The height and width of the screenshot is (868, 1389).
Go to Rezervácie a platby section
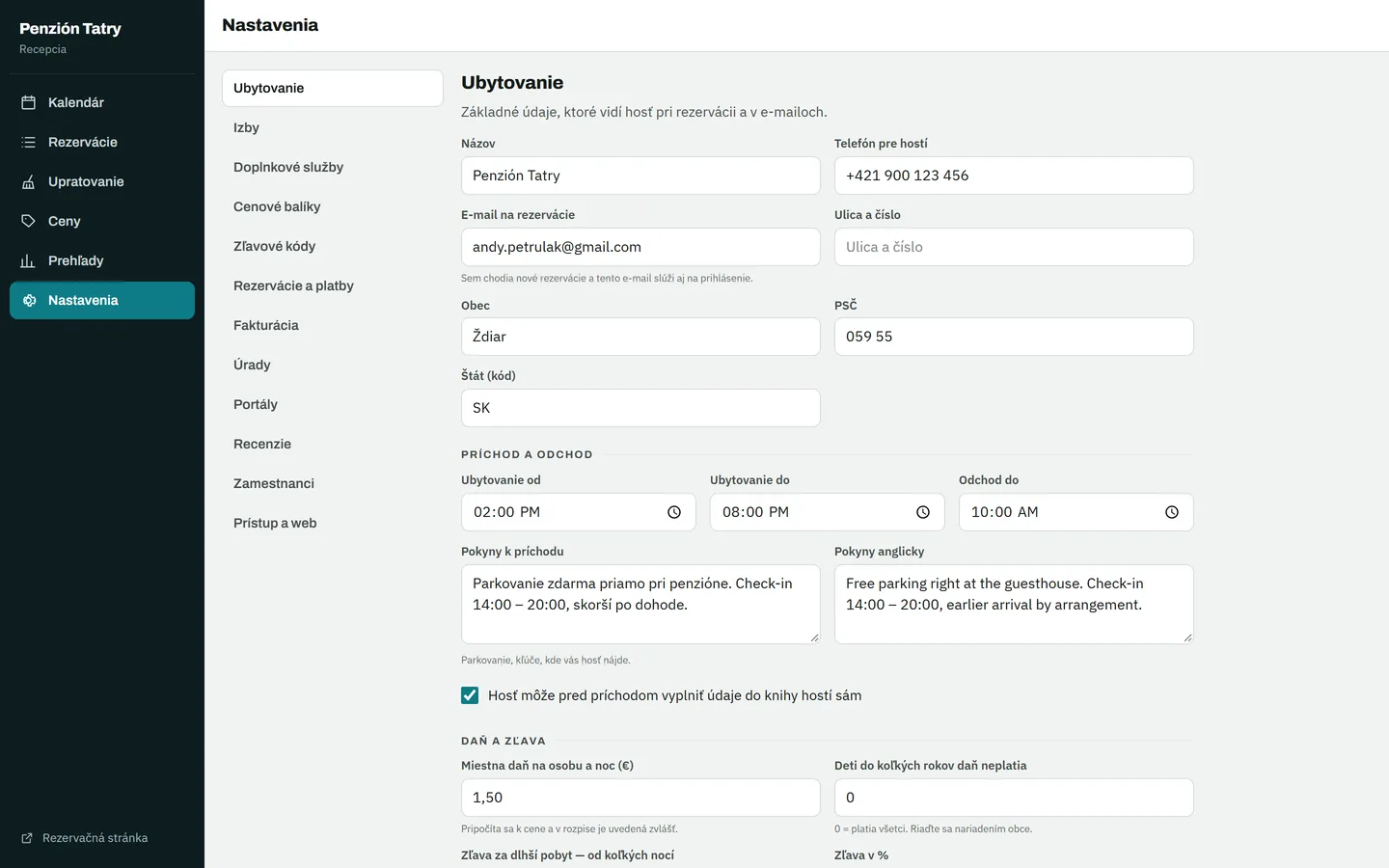tap(333, 285)
